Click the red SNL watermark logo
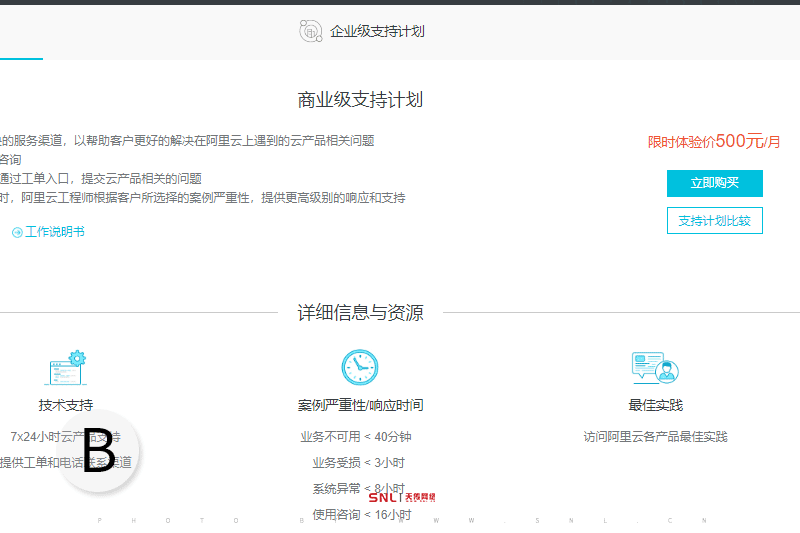The width and height of the screenshot is (800, 533). (401, 497)
